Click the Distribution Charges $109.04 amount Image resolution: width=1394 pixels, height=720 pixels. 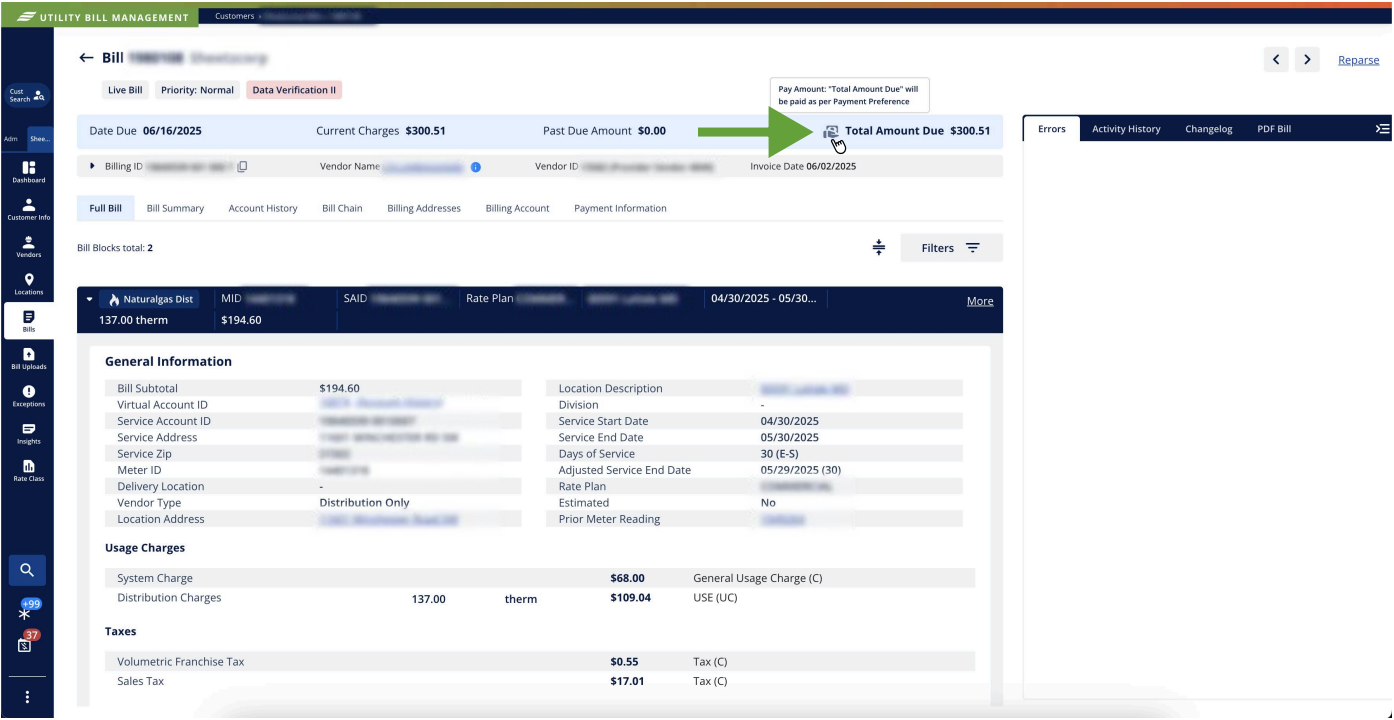(630, 598)
